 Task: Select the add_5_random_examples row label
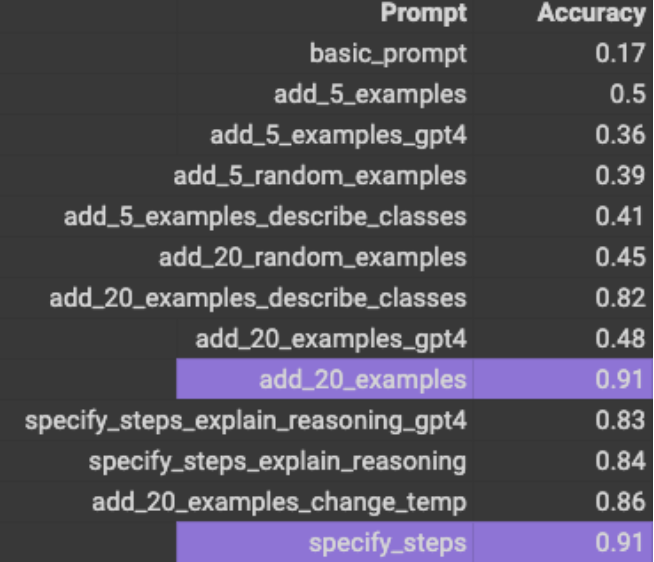coord(320,176)
